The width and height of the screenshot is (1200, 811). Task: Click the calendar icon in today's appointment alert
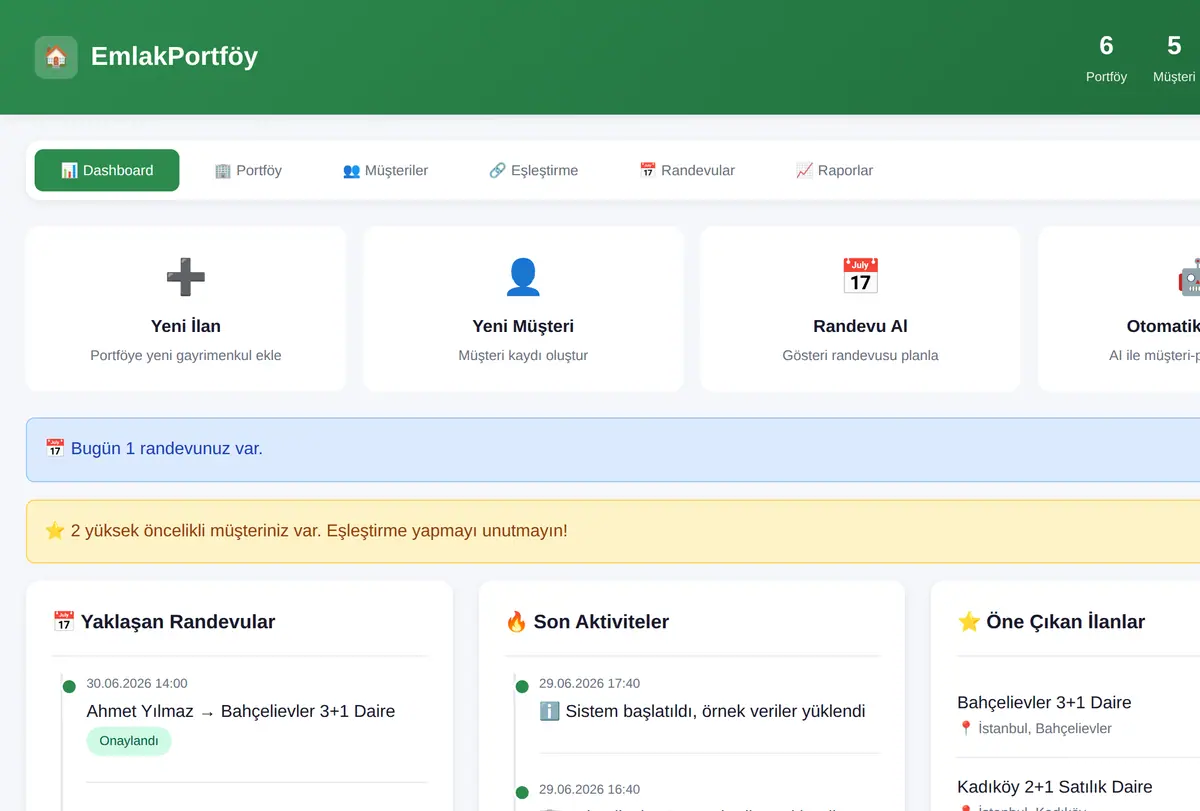(x=55, y=449)
